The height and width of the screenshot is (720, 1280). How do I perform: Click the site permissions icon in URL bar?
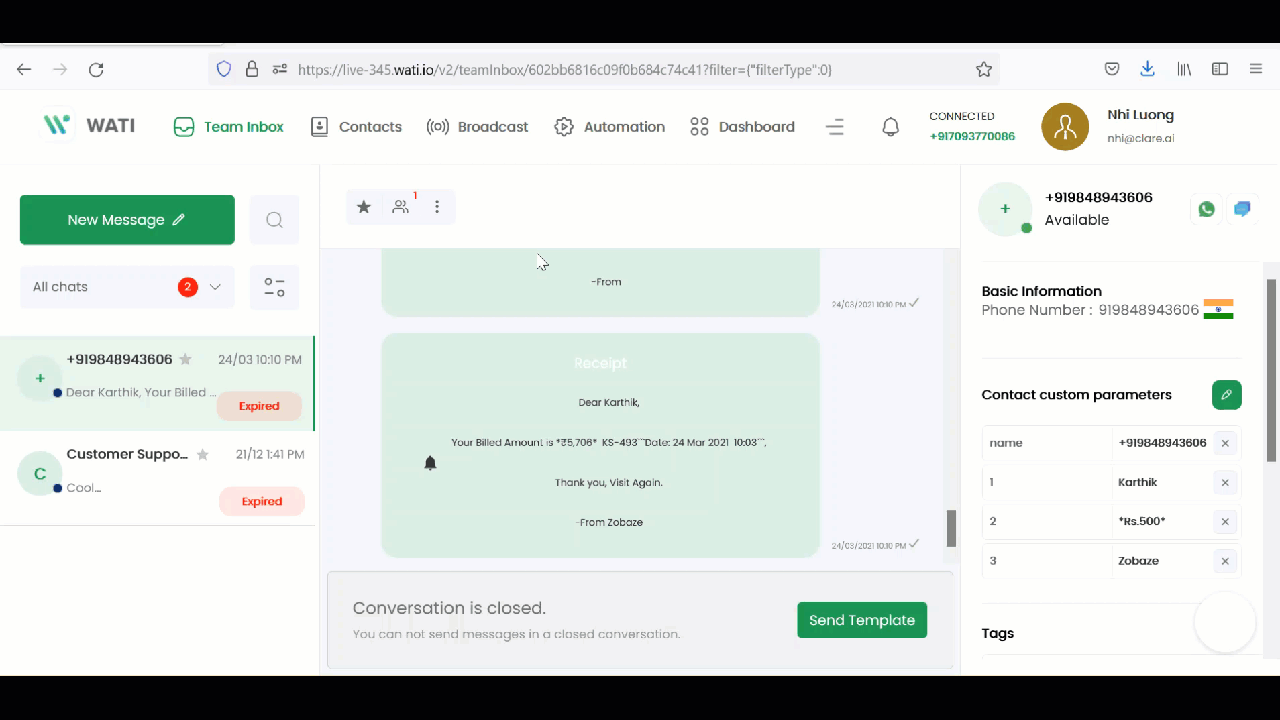(280, 69)
